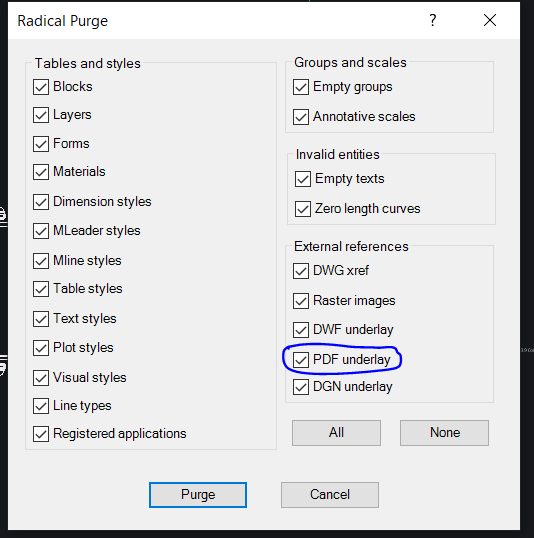Image resolution: width=534 pixels, height=538 pixels.
Task: Start purging with the Purge button
Action: point(198,495)
